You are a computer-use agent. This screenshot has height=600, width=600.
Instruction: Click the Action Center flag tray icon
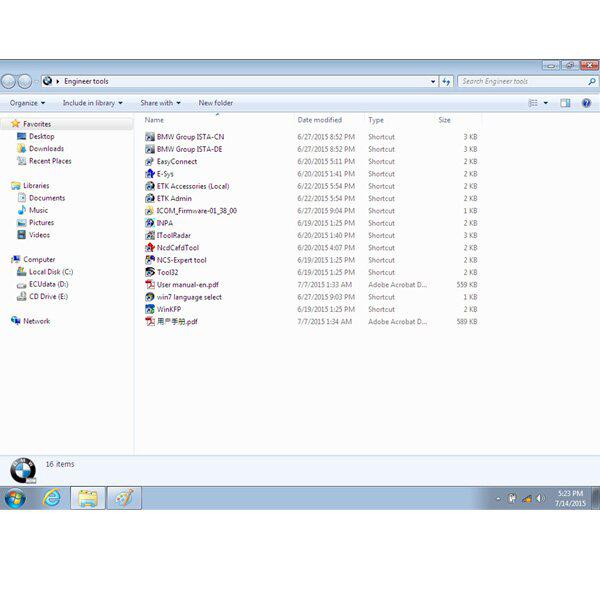[x=512, y=498]
